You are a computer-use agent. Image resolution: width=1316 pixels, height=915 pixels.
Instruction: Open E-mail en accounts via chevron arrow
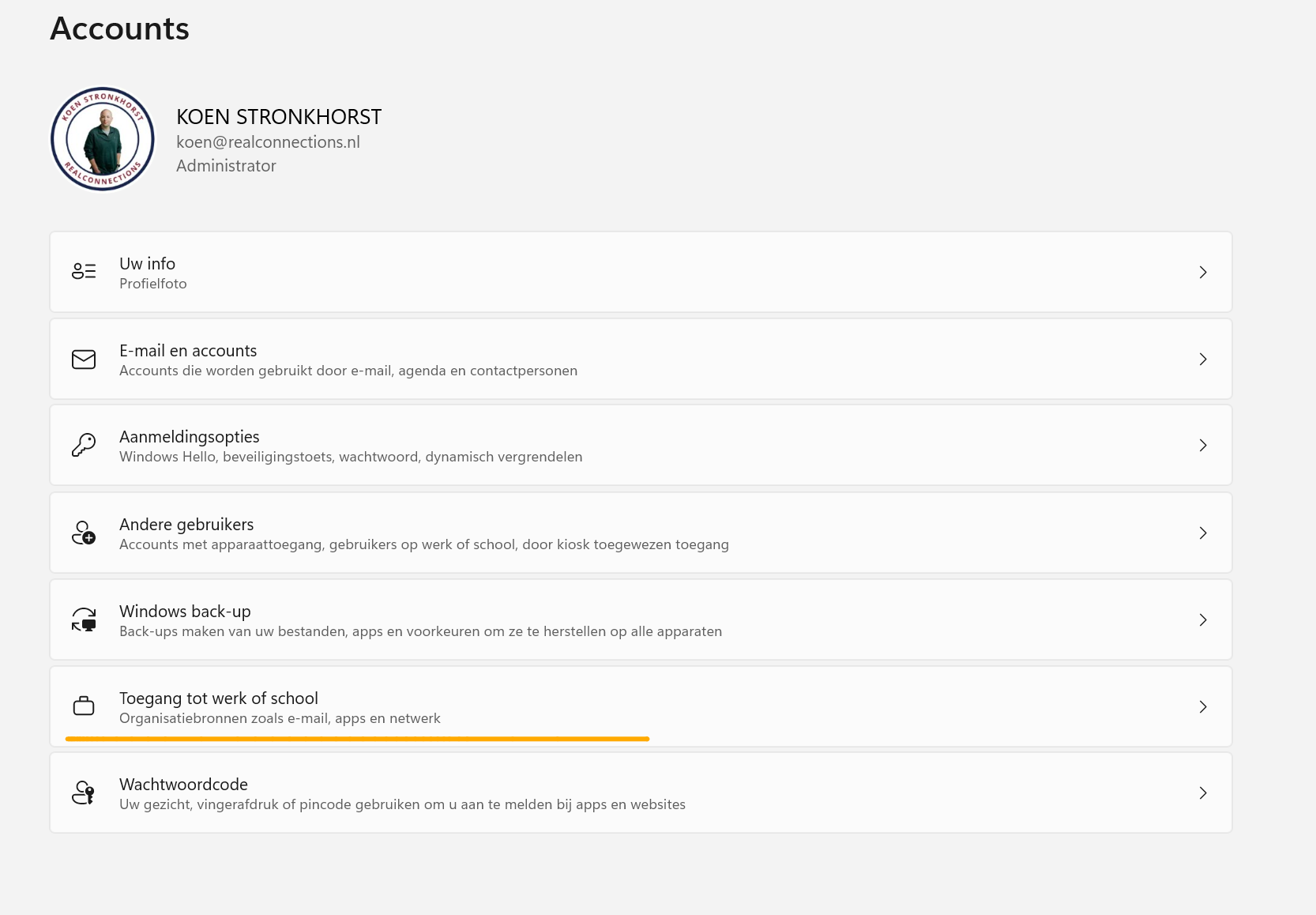tap(1203, 359)
